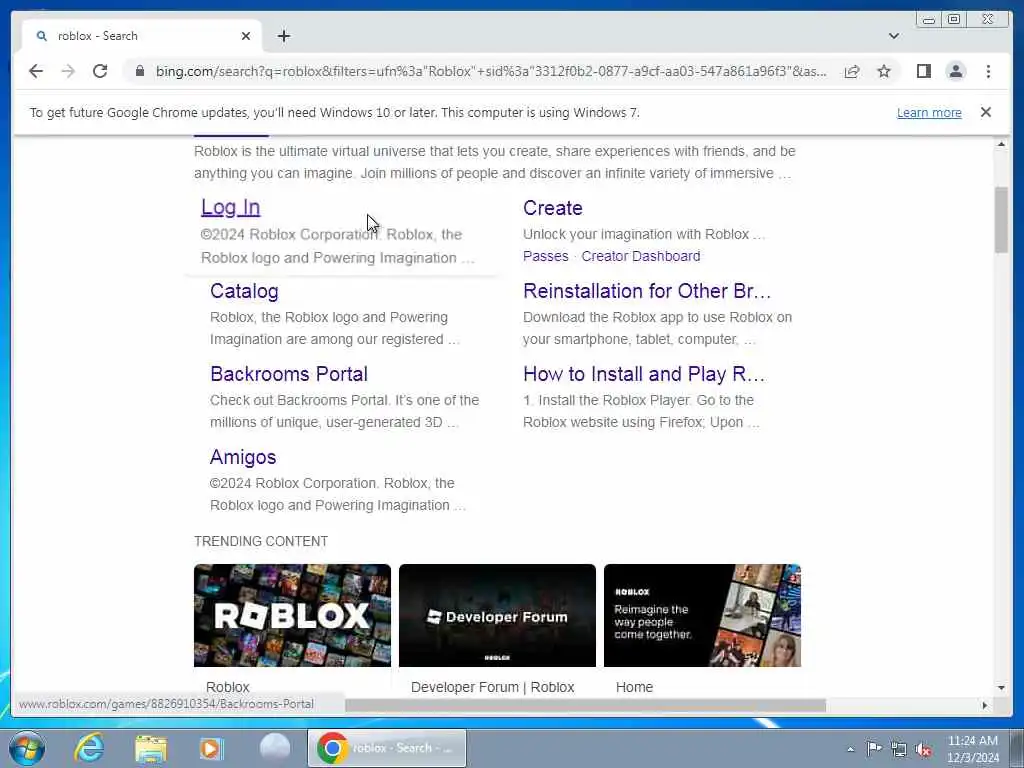Viewport: 1024px width, 768px height.
Task: Open the Chrome side panel
Action: (923, 71)
